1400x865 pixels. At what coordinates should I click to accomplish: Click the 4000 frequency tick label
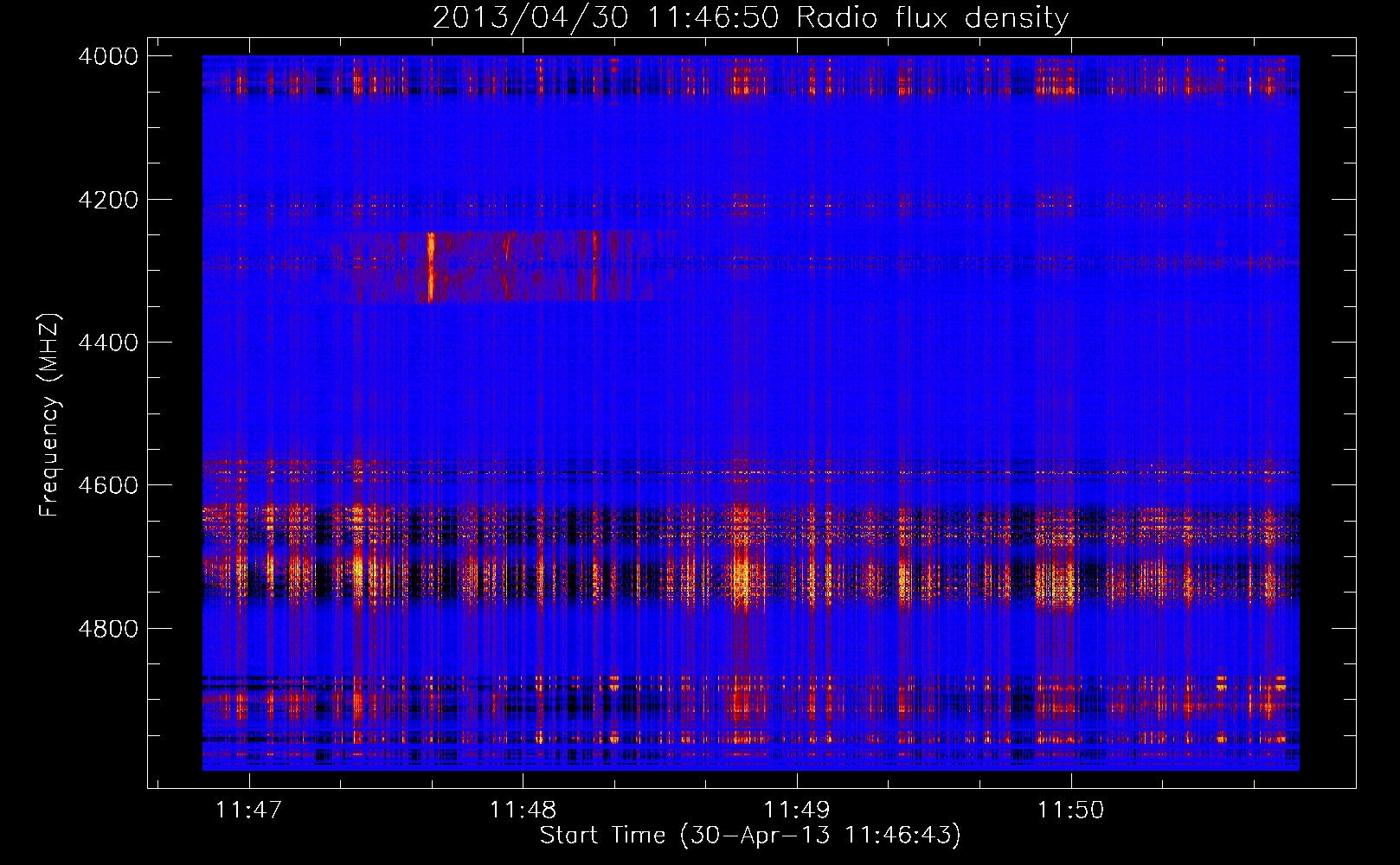click(x=108, y=56)
